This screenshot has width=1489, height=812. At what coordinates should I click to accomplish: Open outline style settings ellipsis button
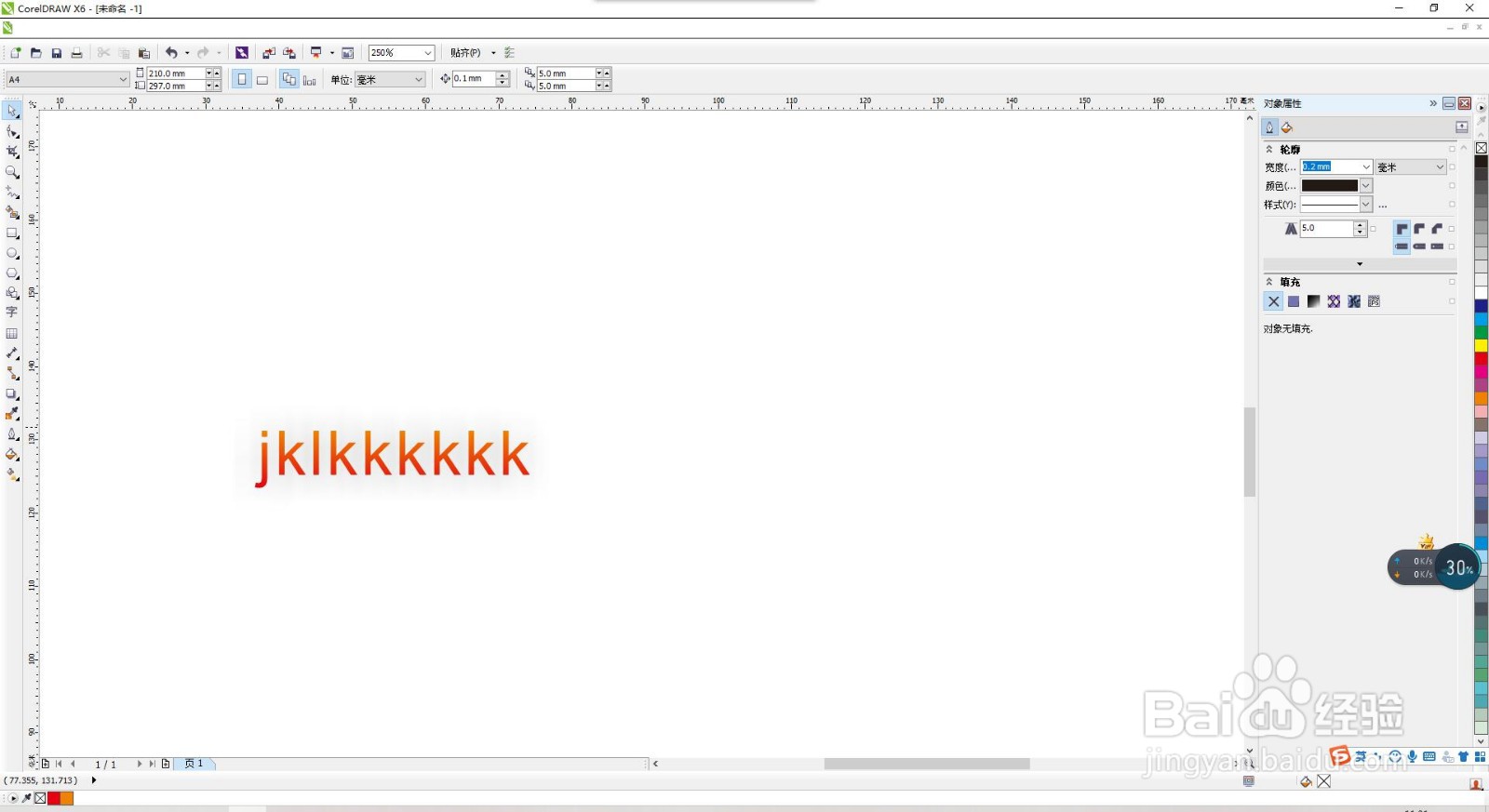(1383, 205)
